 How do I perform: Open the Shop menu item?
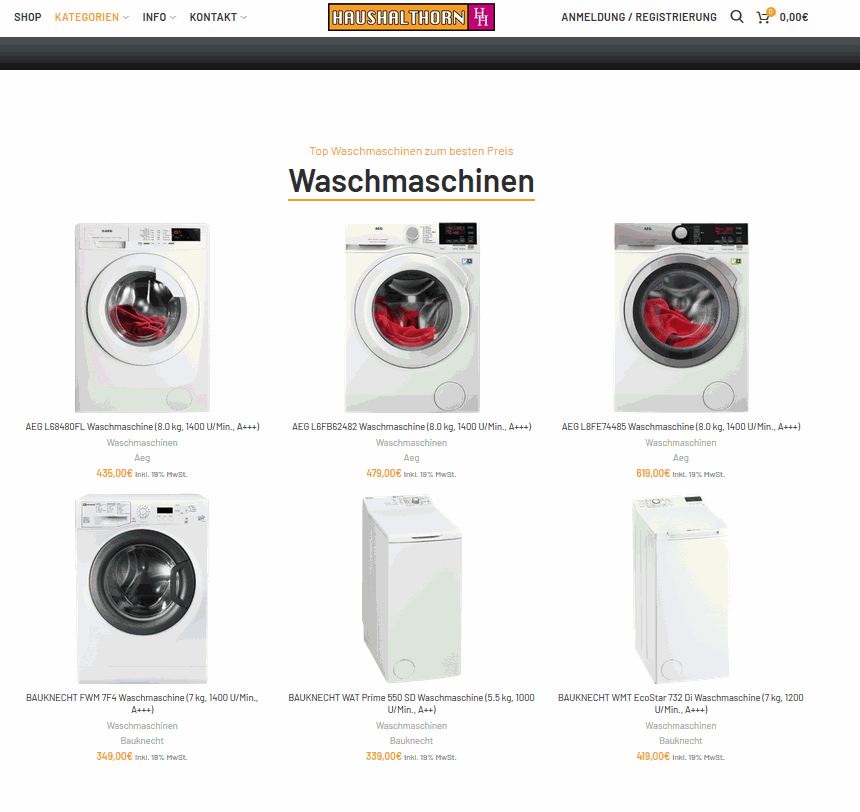coord(27,17)
